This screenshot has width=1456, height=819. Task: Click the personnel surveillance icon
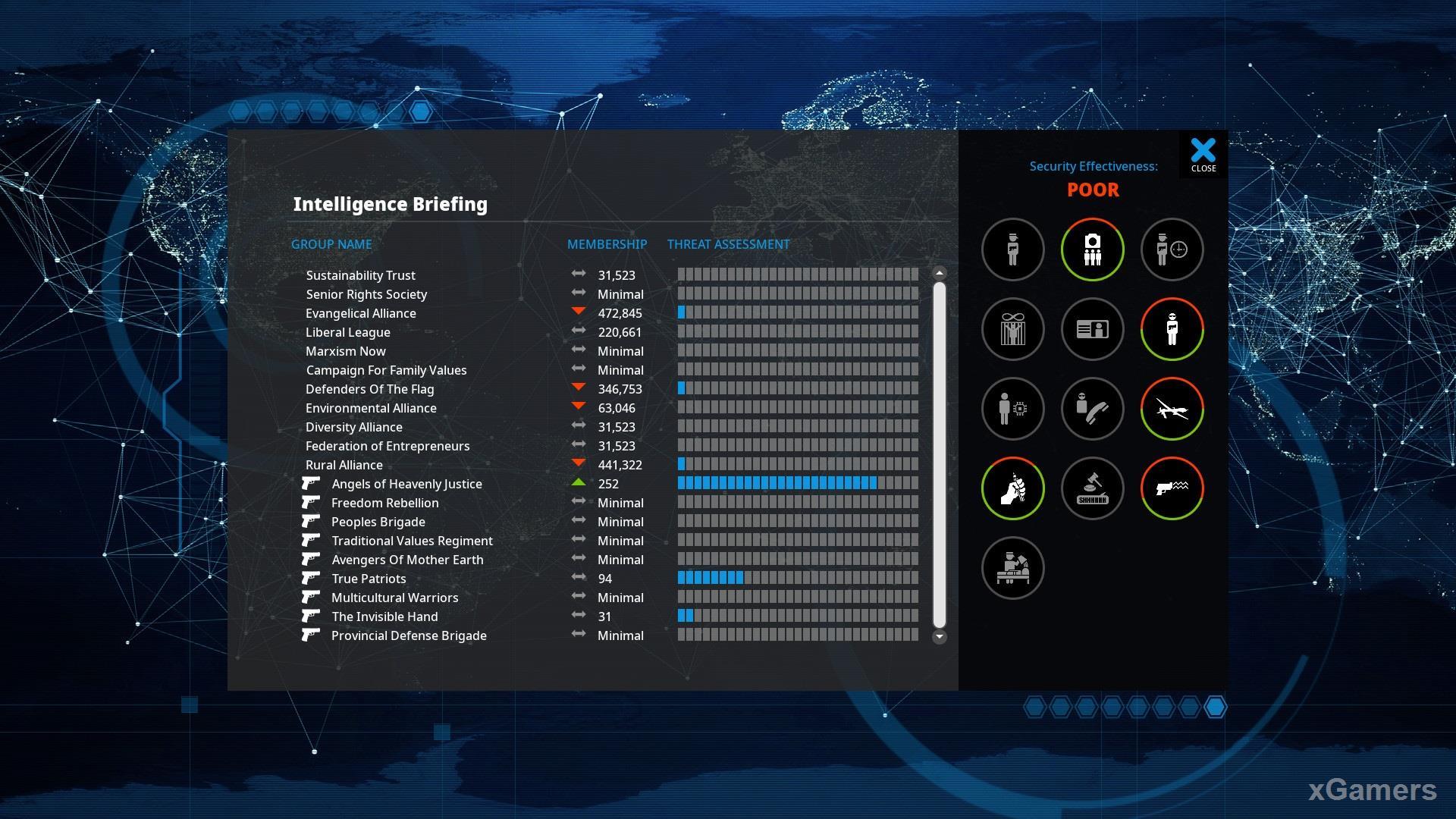(1092, 248)
